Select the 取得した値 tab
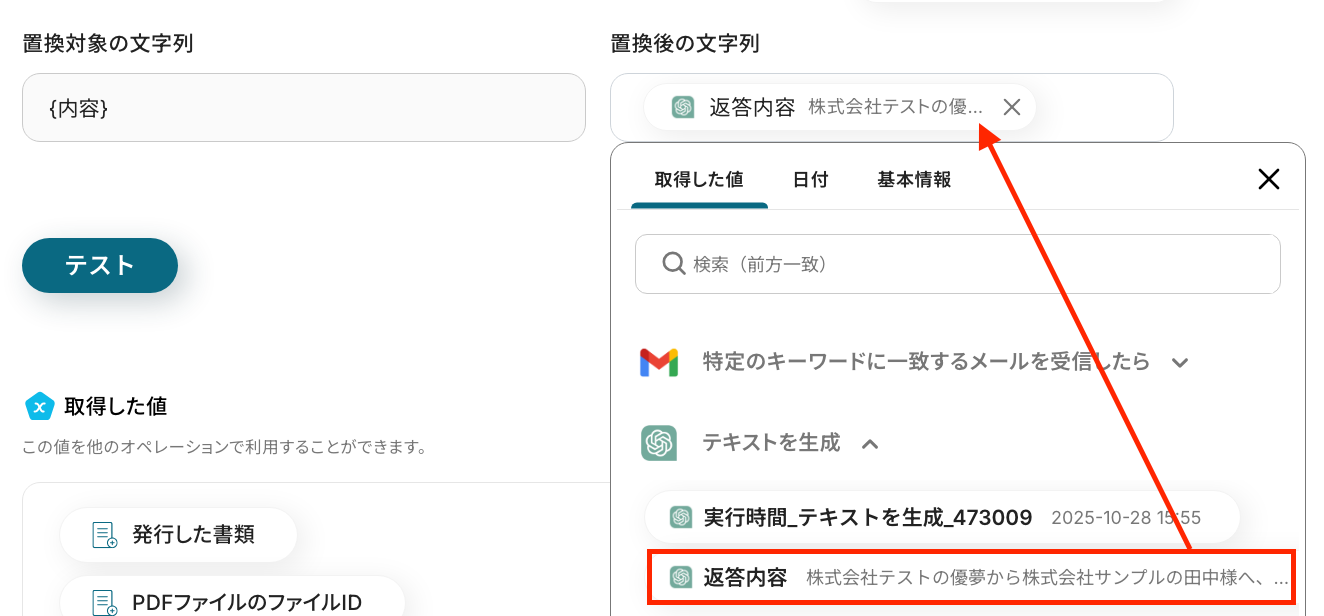This screenshot has height=616, width=1324. click(699, 180)
